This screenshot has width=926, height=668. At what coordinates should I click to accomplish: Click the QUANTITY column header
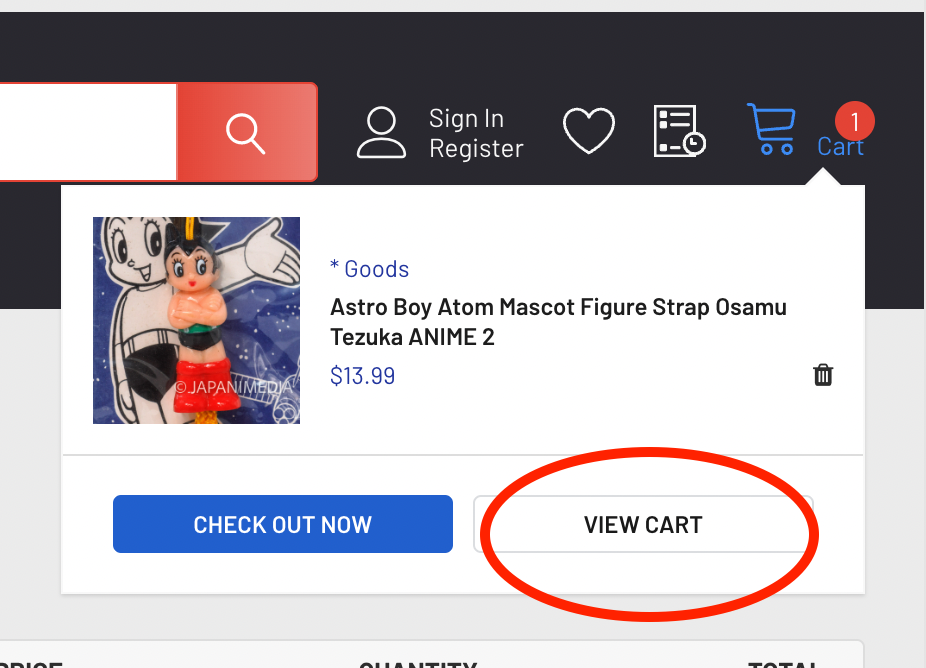tap(418, 663)
